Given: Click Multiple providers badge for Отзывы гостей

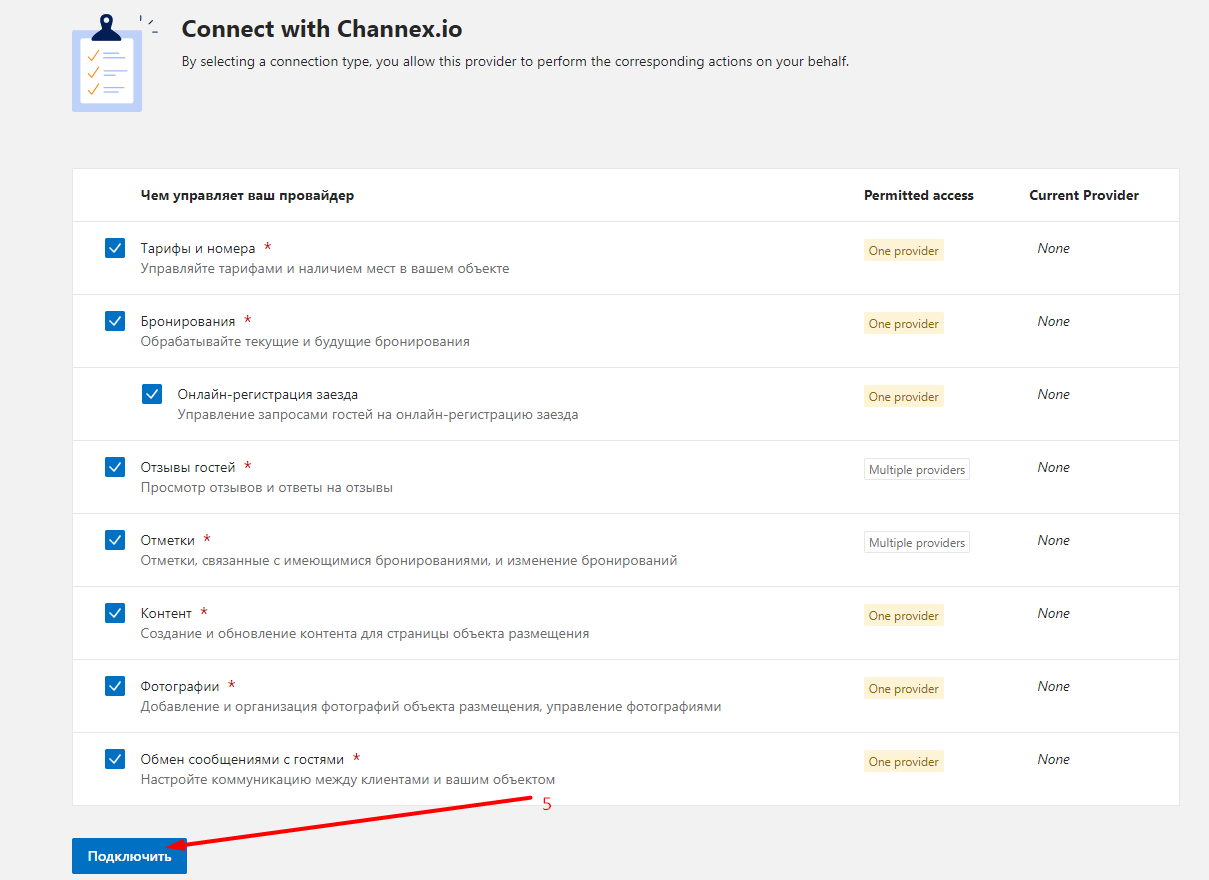Looking at the screenshot, I should (x=917, y=470).
